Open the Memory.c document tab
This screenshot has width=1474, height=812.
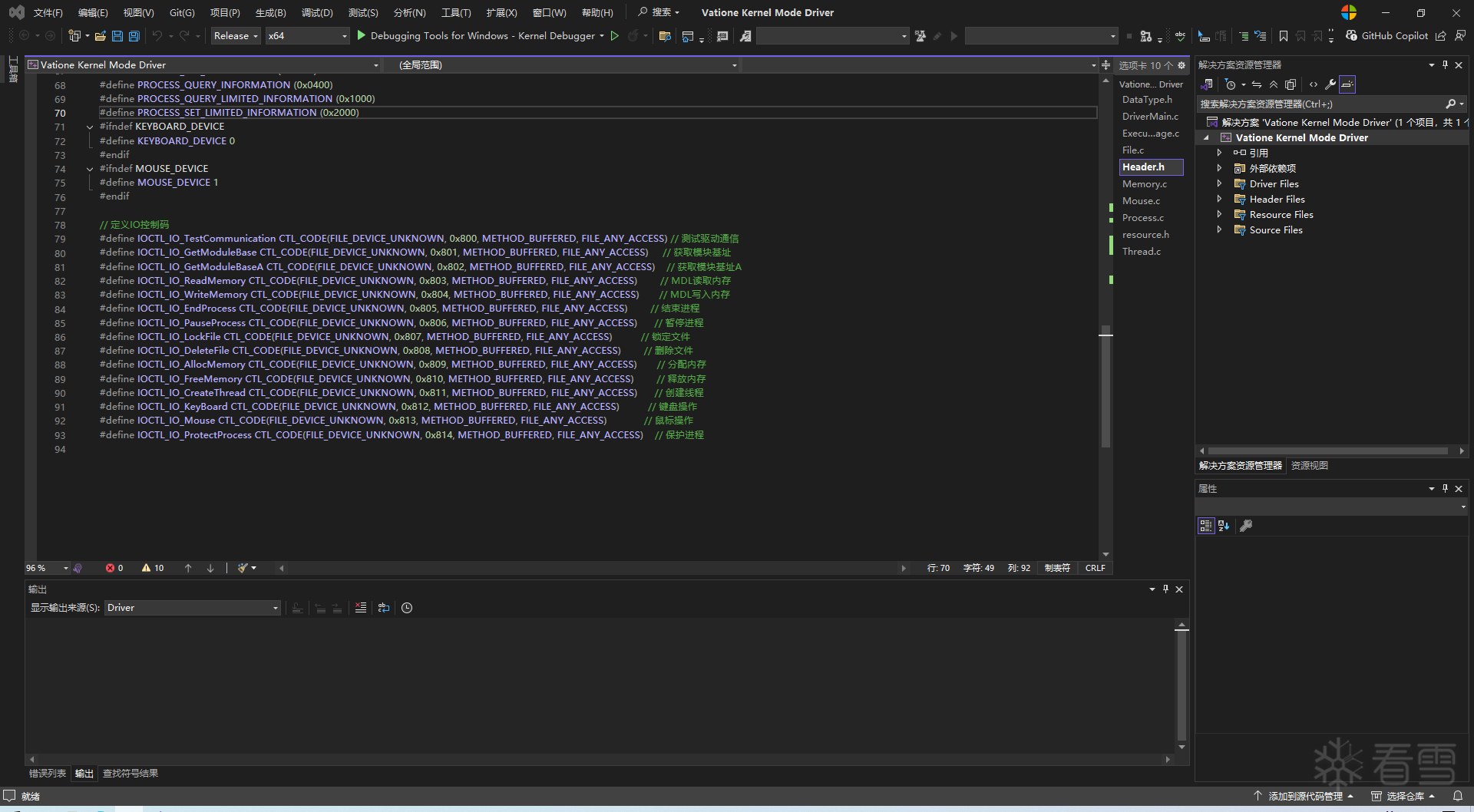[1145, 184]
